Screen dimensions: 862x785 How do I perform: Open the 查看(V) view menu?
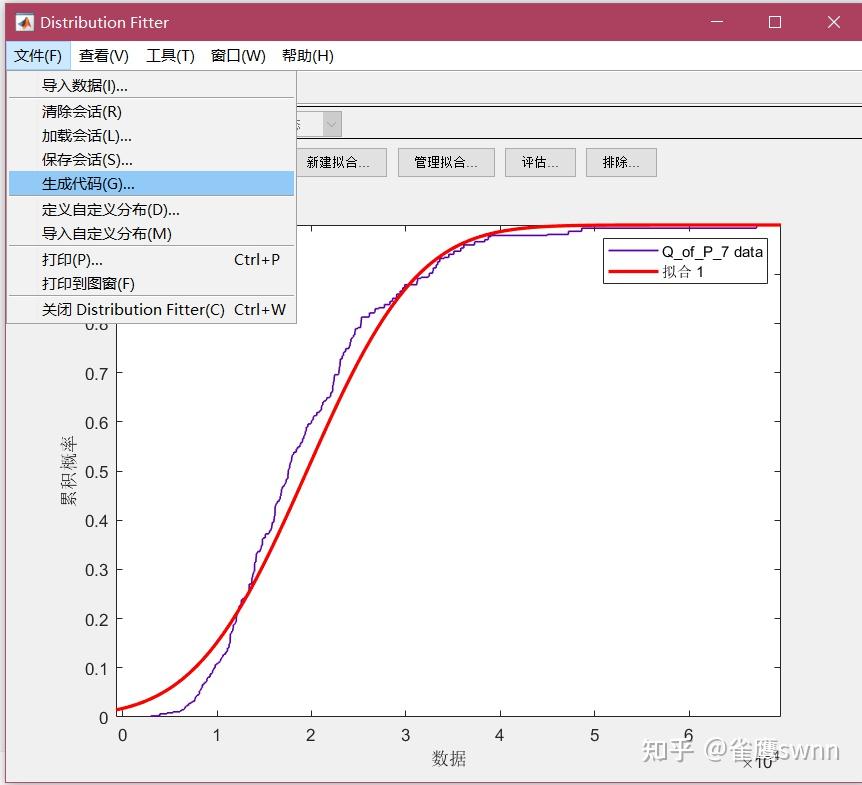pyautogui.click(x=103, y=56)
